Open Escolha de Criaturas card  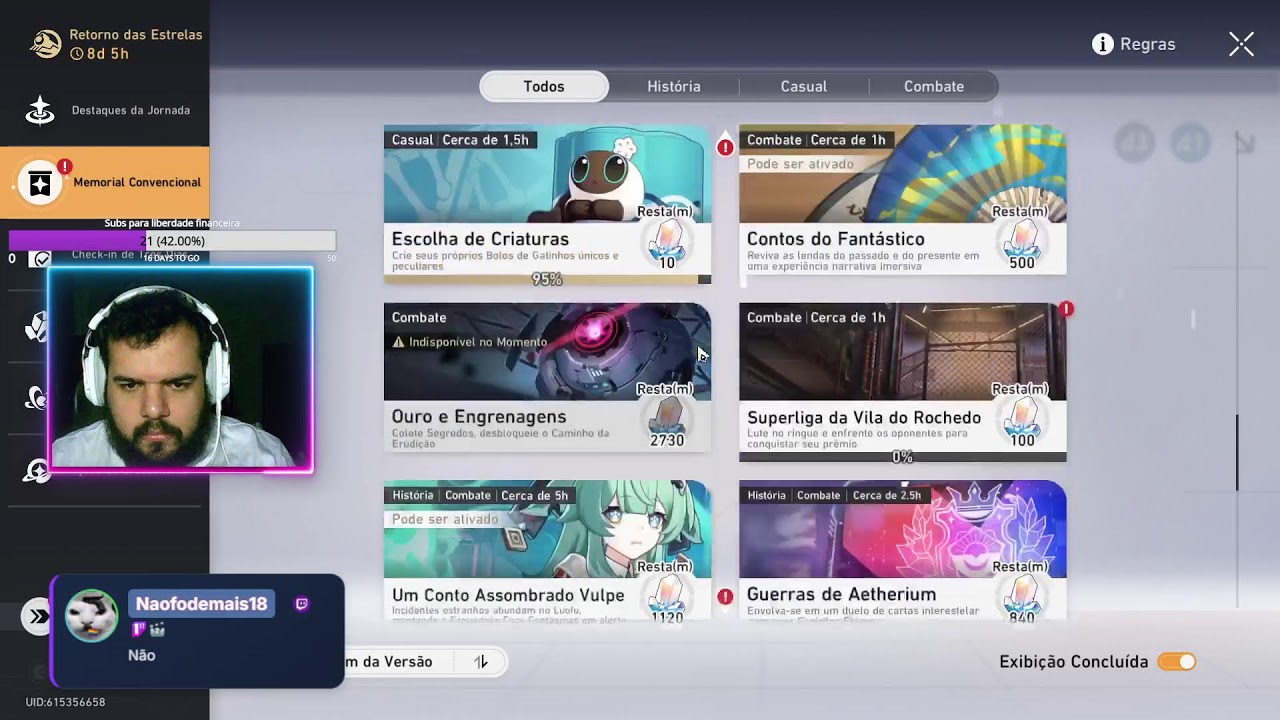pyautogui.click(x=547, y=205)
